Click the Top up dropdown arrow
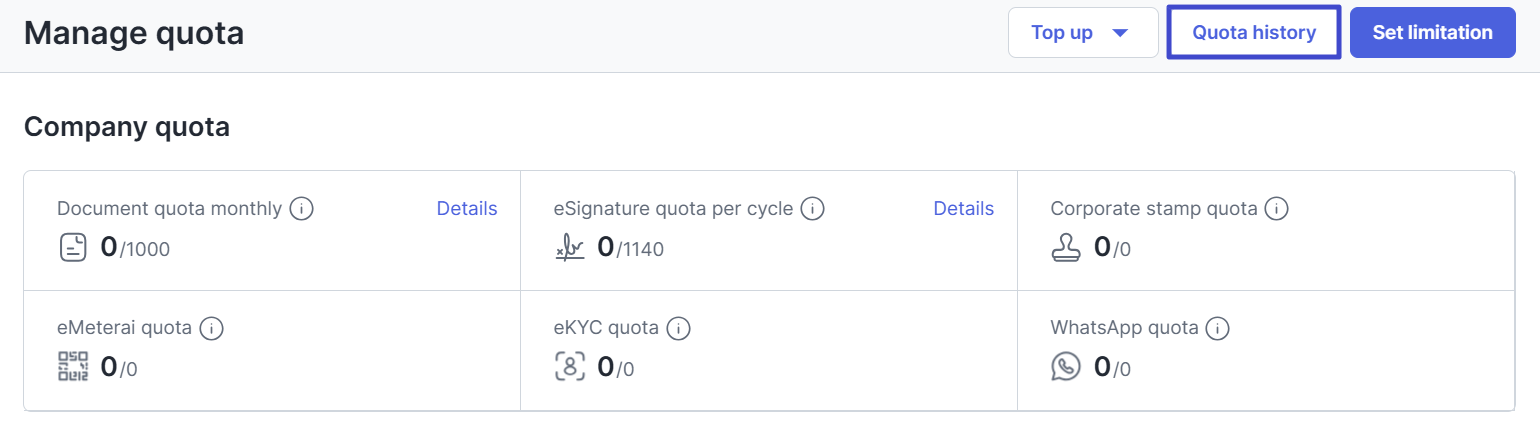Image resolution: width=1540 pixels, height=433 pixels. (1120, 33)
